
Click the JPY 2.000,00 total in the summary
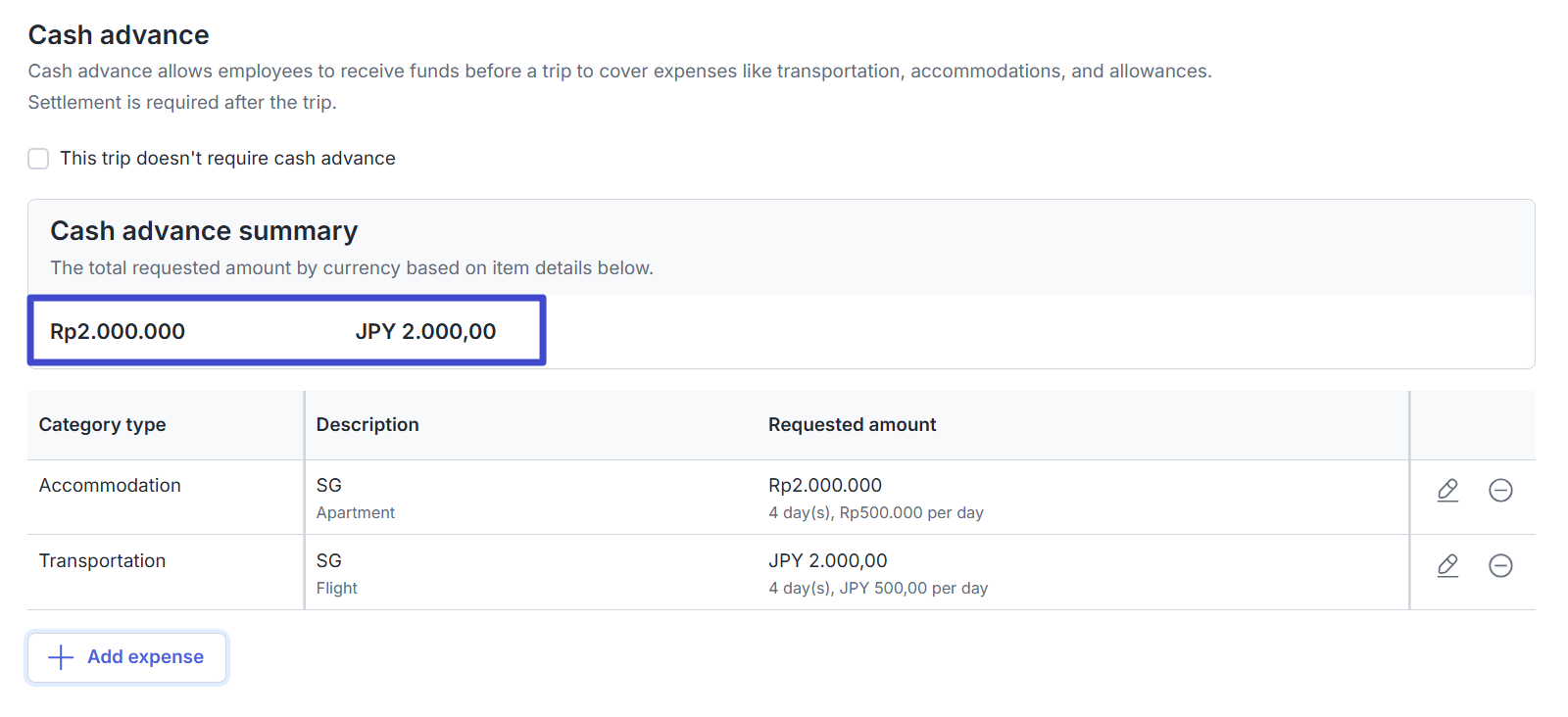click(x=425, y=332)
